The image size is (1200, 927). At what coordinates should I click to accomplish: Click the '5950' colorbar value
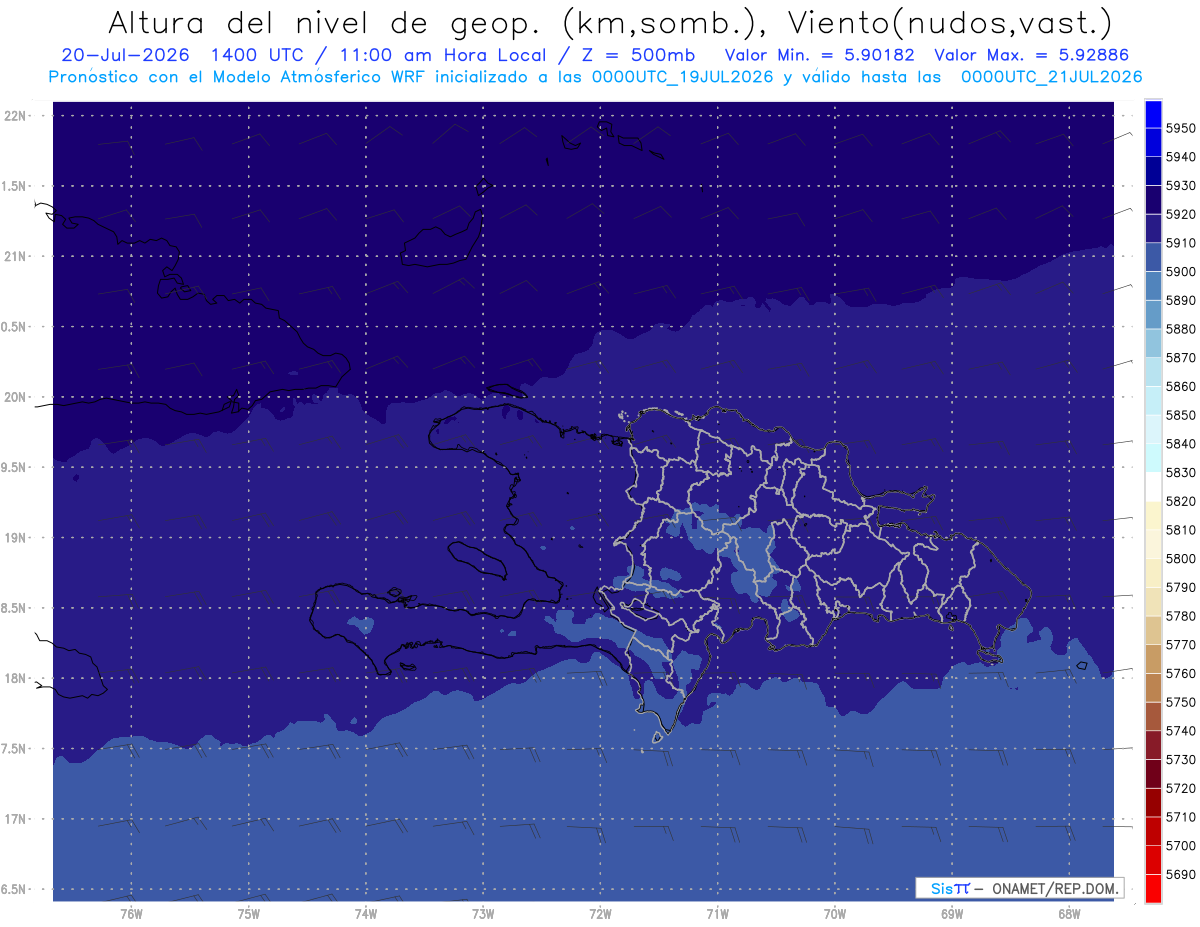(x=1181, y=128)
